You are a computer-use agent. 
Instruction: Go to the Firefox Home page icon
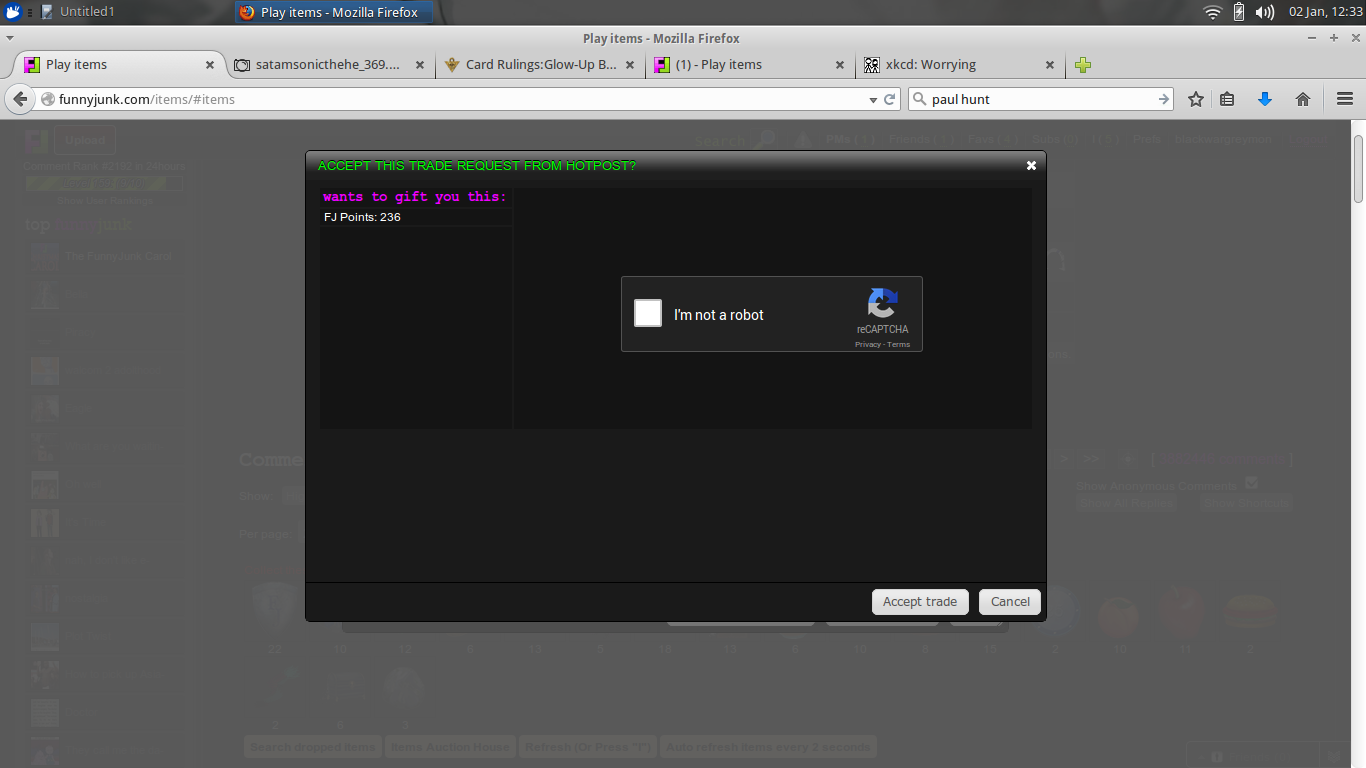[1302, 99]
